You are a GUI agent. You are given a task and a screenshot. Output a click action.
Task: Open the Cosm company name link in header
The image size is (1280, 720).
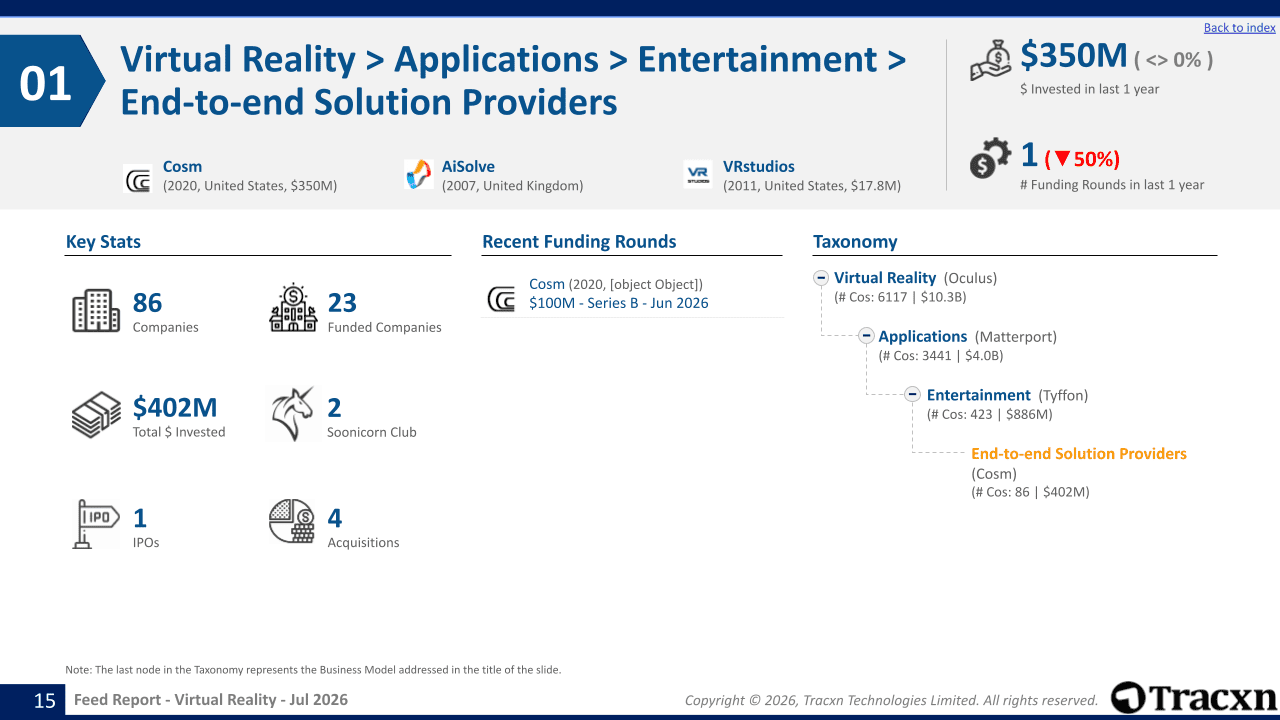point(183,167)
